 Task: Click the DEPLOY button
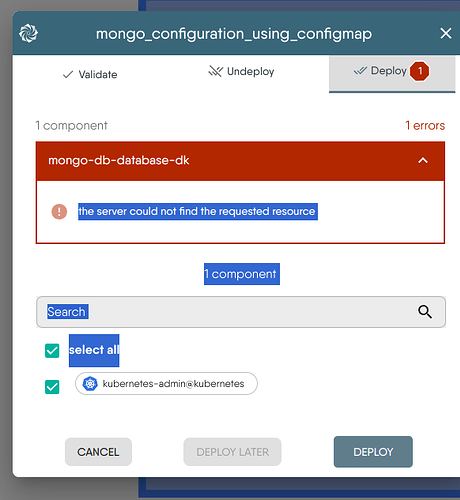coord(373,452)
